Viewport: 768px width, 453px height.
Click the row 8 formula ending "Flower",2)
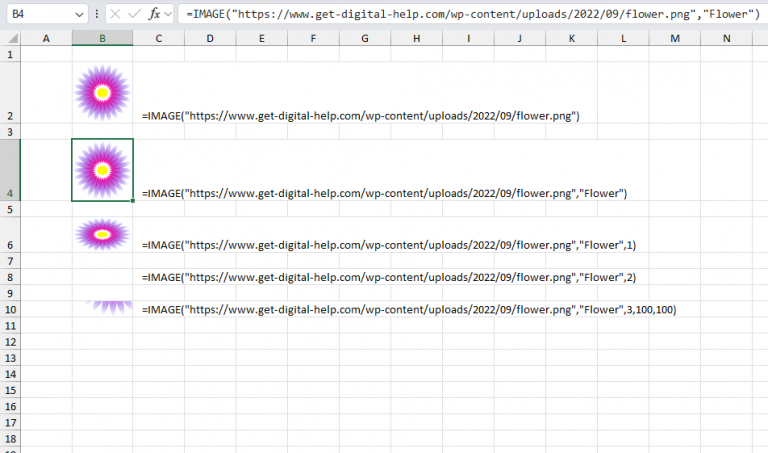pyautogui.click(x=389, y=278)
